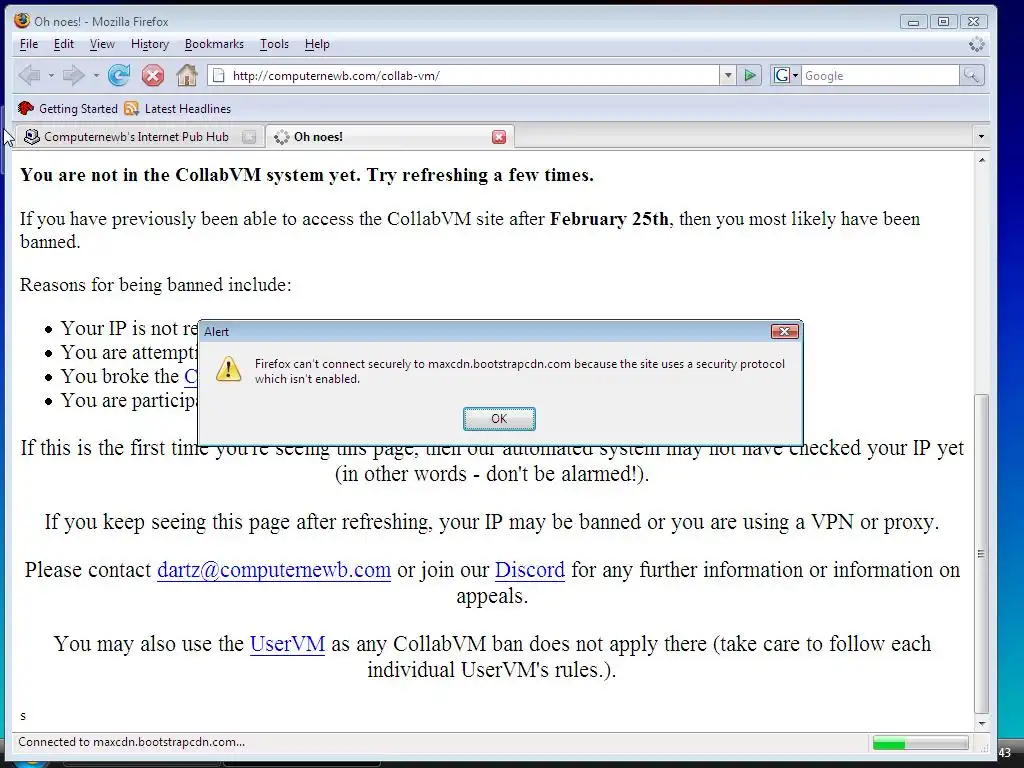Open the View menu
Image resolution: width=1024 pixels, height=768 pixels.
click(x=102, y=44)
